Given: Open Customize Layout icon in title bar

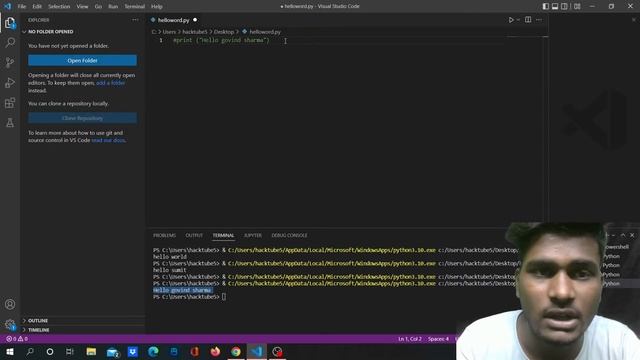Looking at the screenshot, I should pos(577,7).
